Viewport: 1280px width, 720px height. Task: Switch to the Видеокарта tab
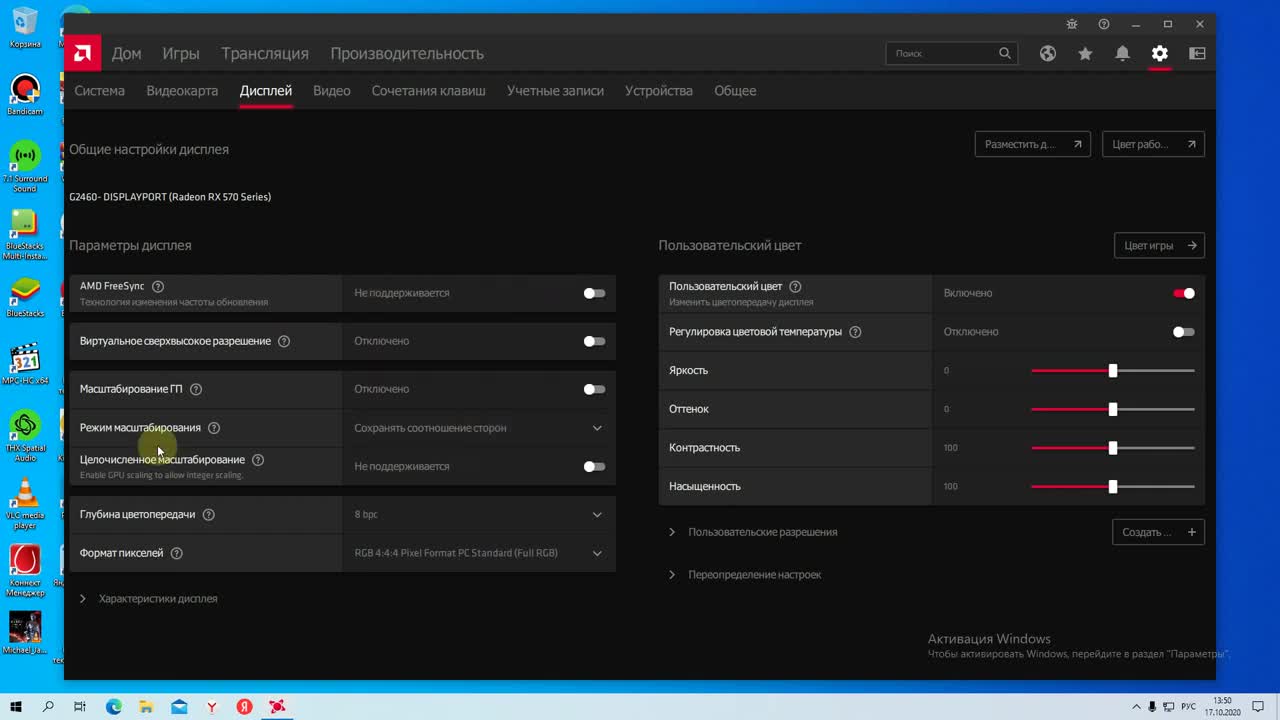(x=182, y=90)
